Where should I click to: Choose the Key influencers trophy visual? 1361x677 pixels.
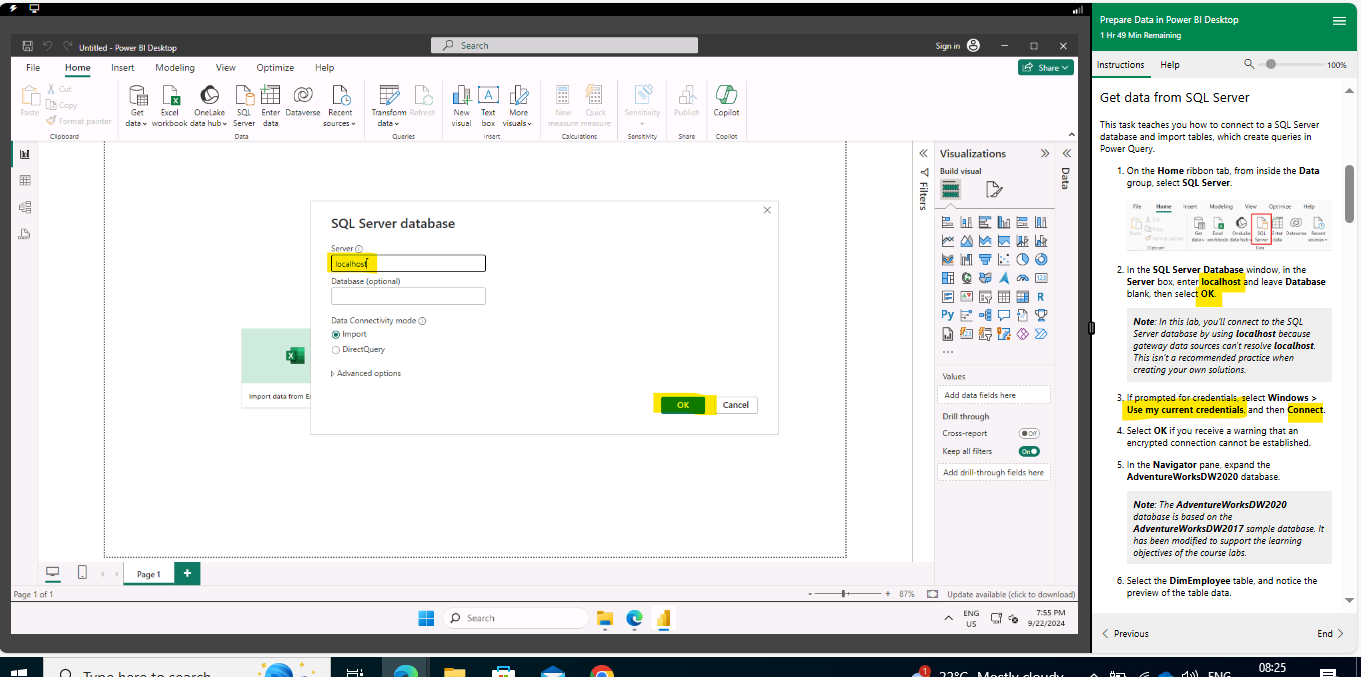click(1041, 315)
